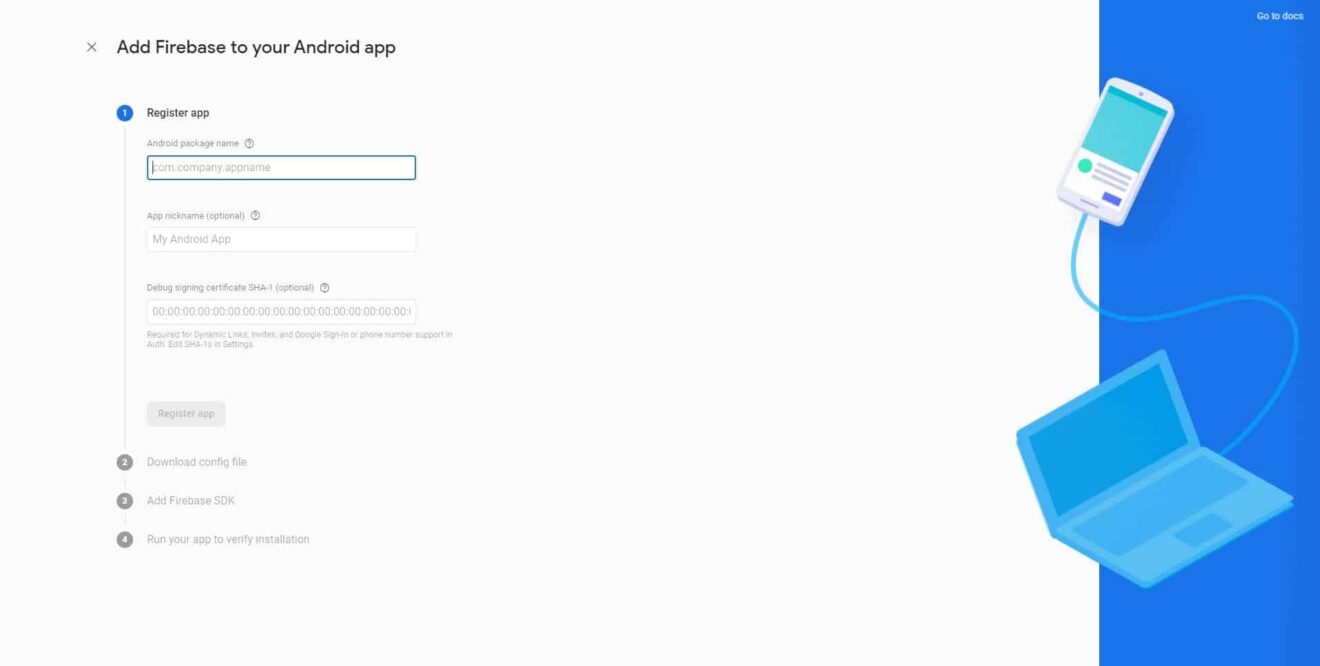Select step 4 circle icon

click(125, 540)
